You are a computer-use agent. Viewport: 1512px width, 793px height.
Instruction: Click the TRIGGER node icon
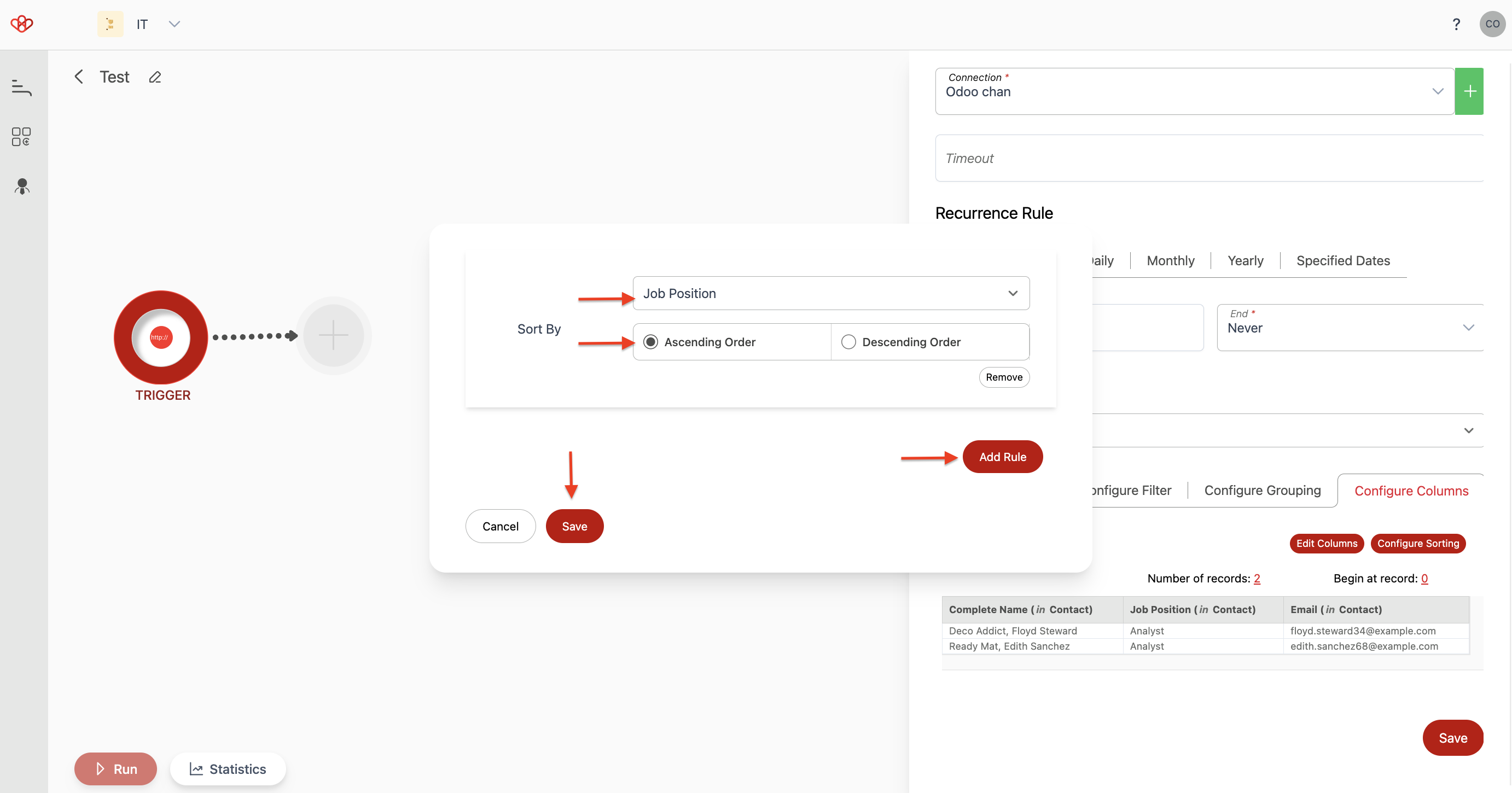(x=163, y=336)
